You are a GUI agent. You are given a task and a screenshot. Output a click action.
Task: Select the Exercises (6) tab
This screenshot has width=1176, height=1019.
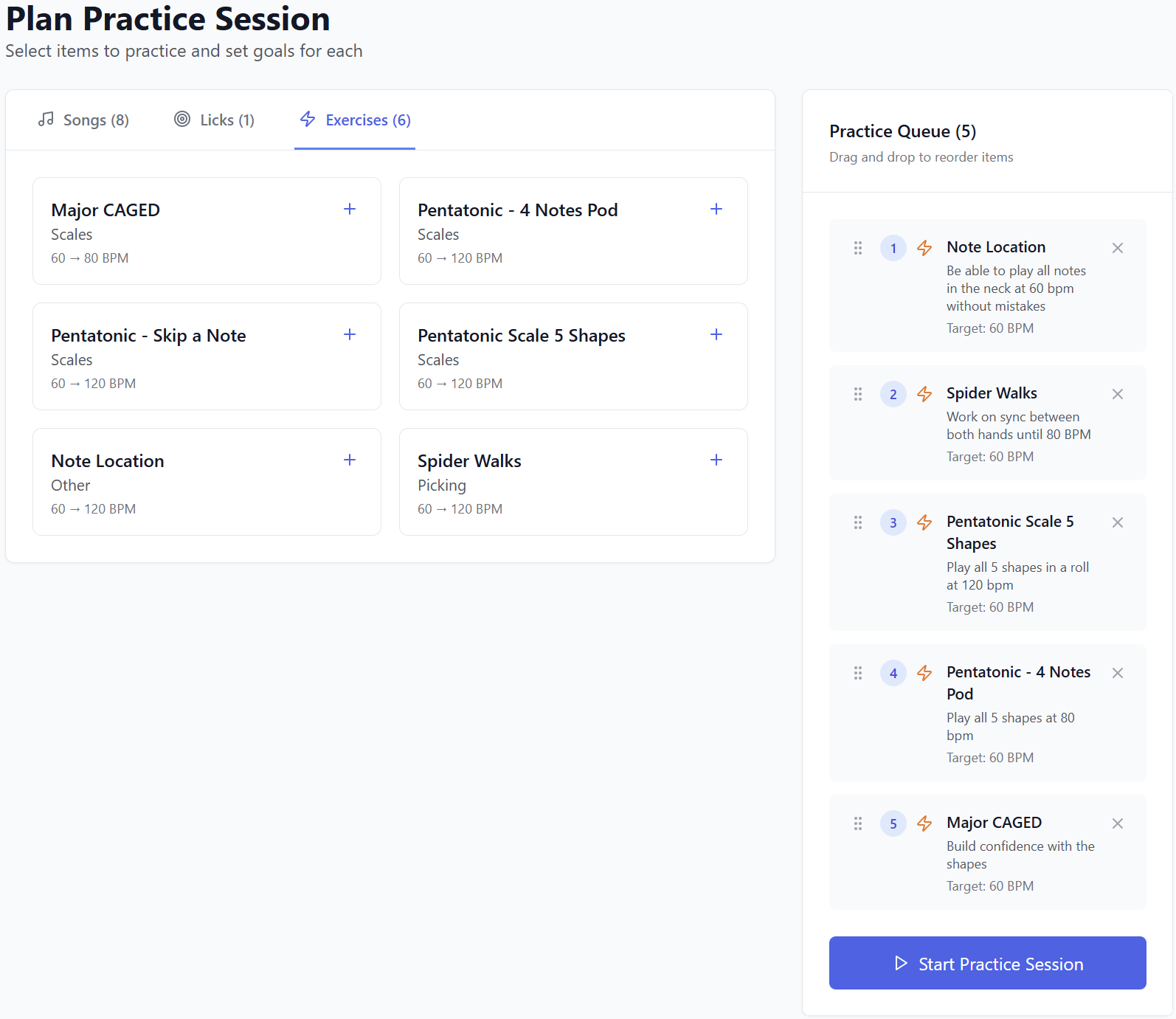coord(355,120)
